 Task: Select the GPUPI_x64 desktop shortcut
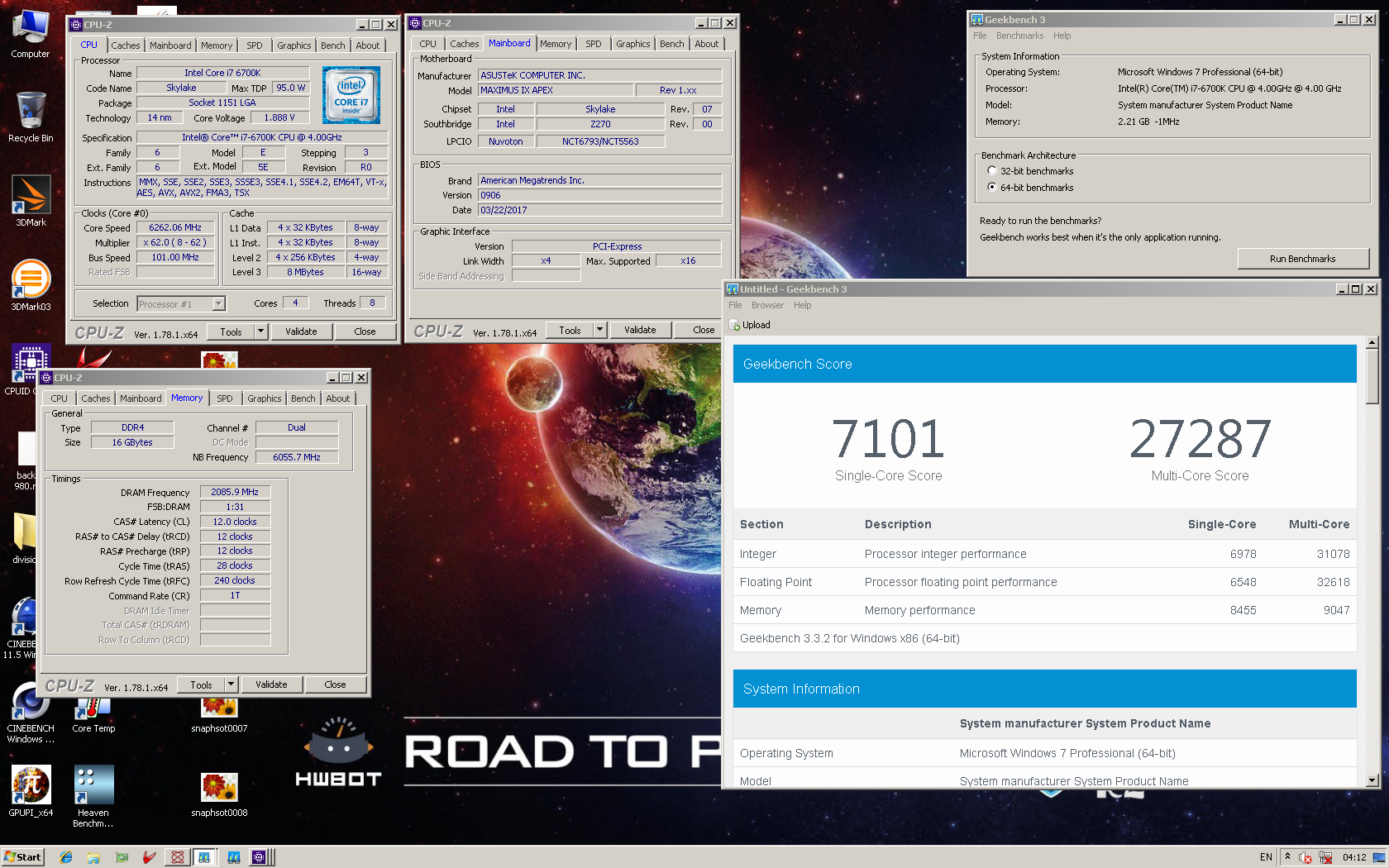(31, 791)
